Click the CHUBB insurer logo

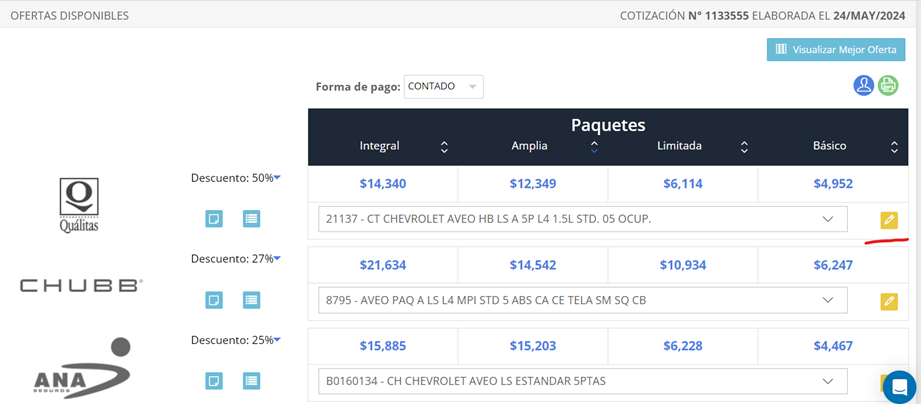pyautogui.click(x=82, y=286)
